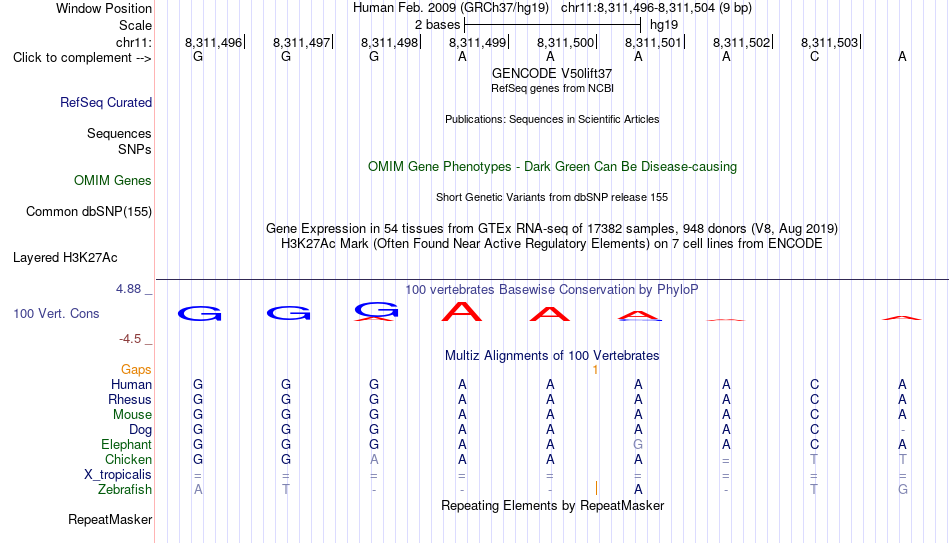Click the '2 bases' scale bar text
The height and width of the screenshot is (543, 950).
pyautogui.click(x=437, y=25)
